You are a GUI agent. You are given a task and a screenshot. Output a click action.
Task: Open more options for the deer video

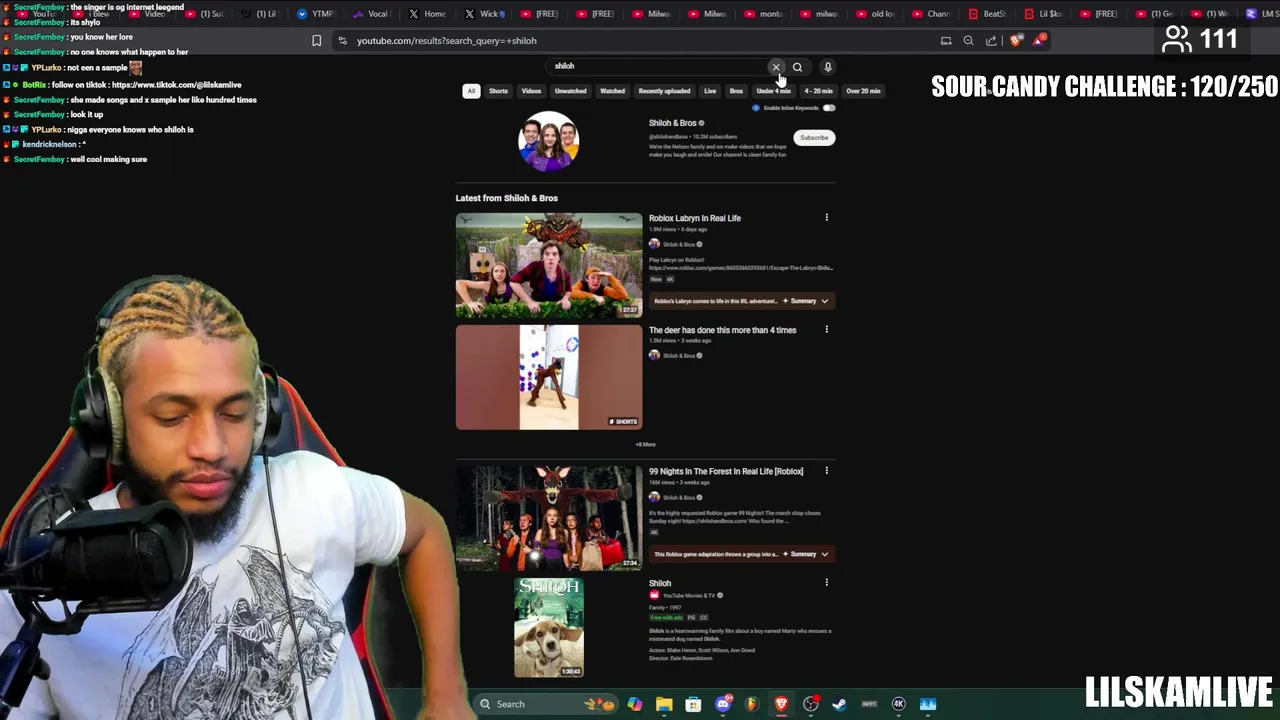(x=826, y=330)
